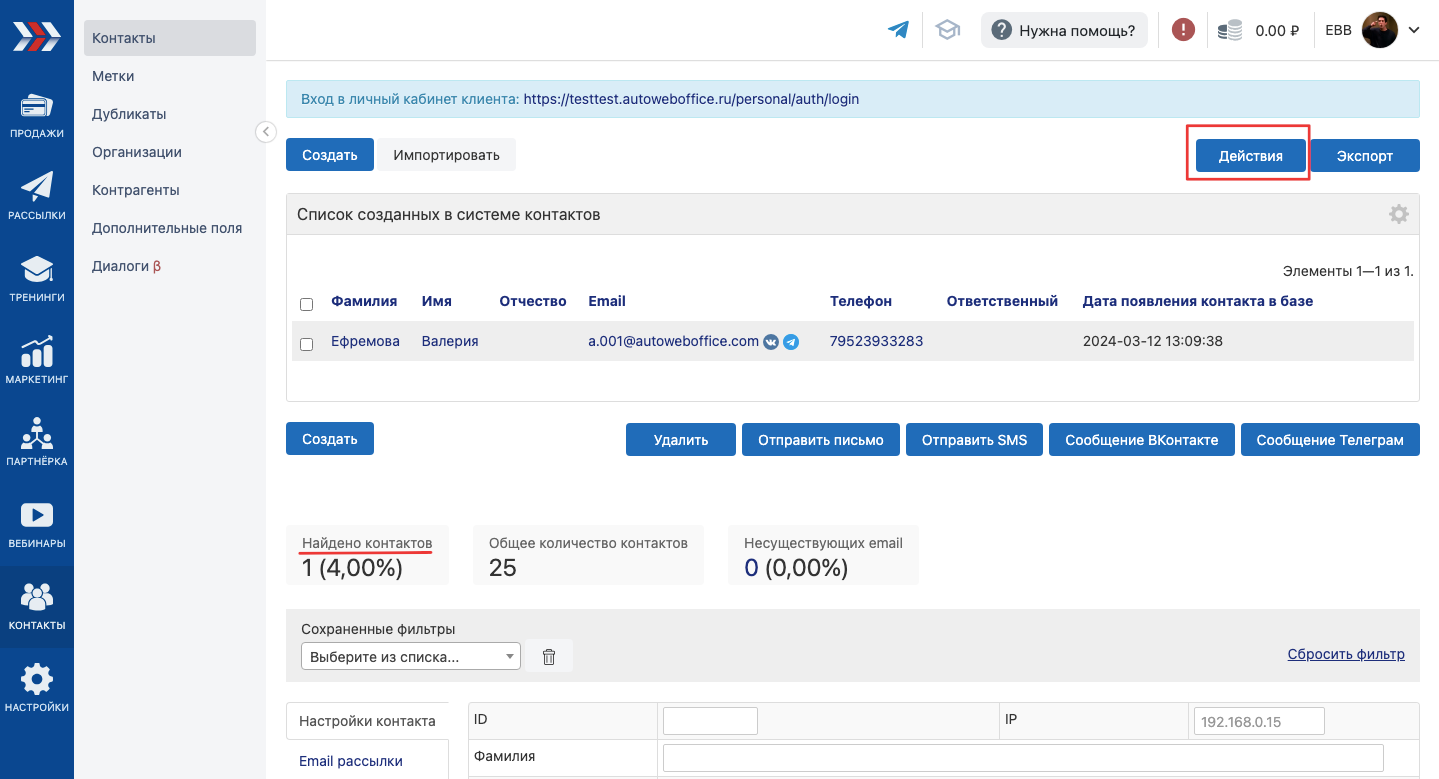
Task: Open the Рассылки section in sidebar
Action: pos(36,196)
